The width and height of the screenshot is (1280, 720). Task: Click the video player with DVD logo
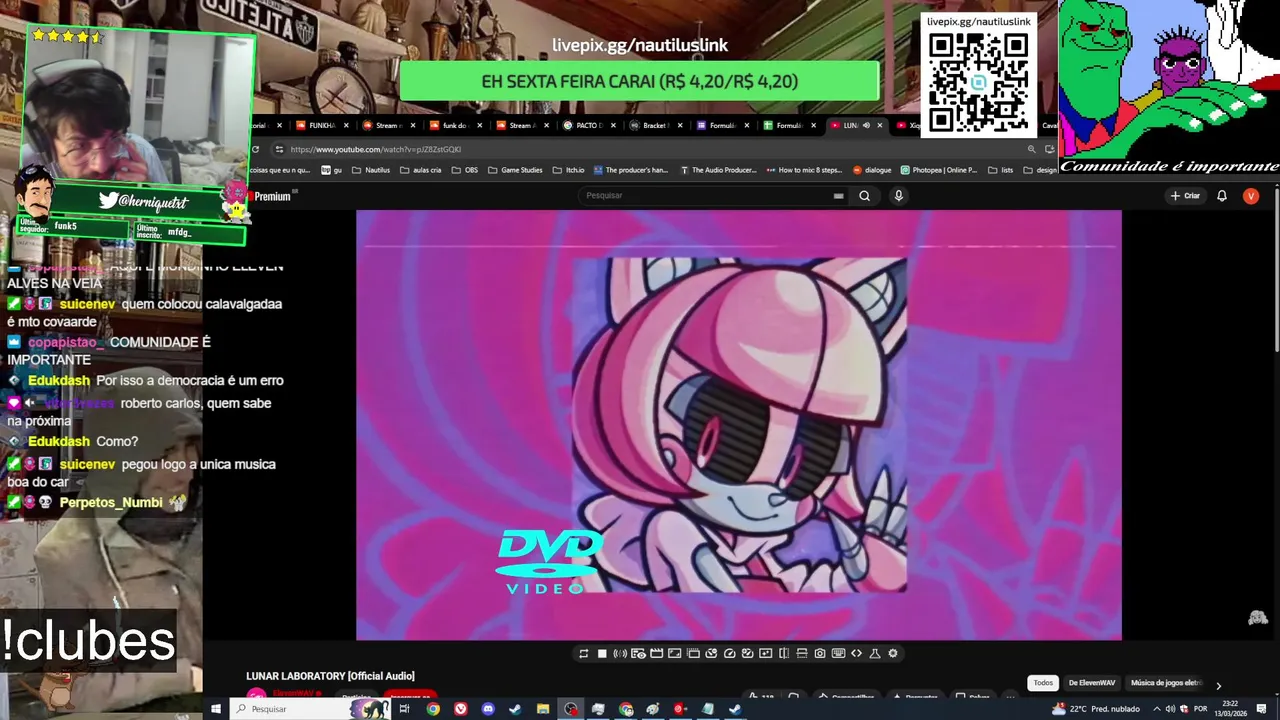(x=739, y=425)
